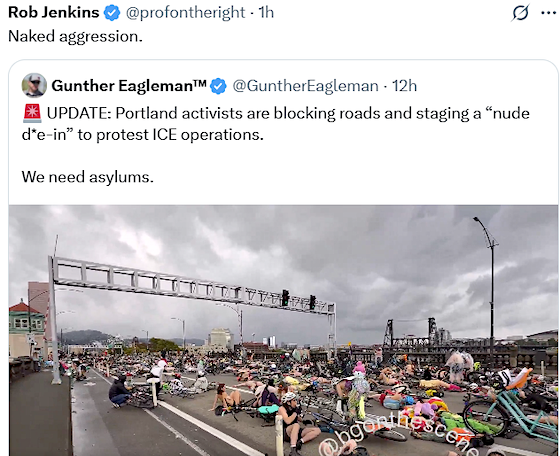Click the "We need asylums." line
Viewport: 560px width, 456px height.
(x=88, y=177)
